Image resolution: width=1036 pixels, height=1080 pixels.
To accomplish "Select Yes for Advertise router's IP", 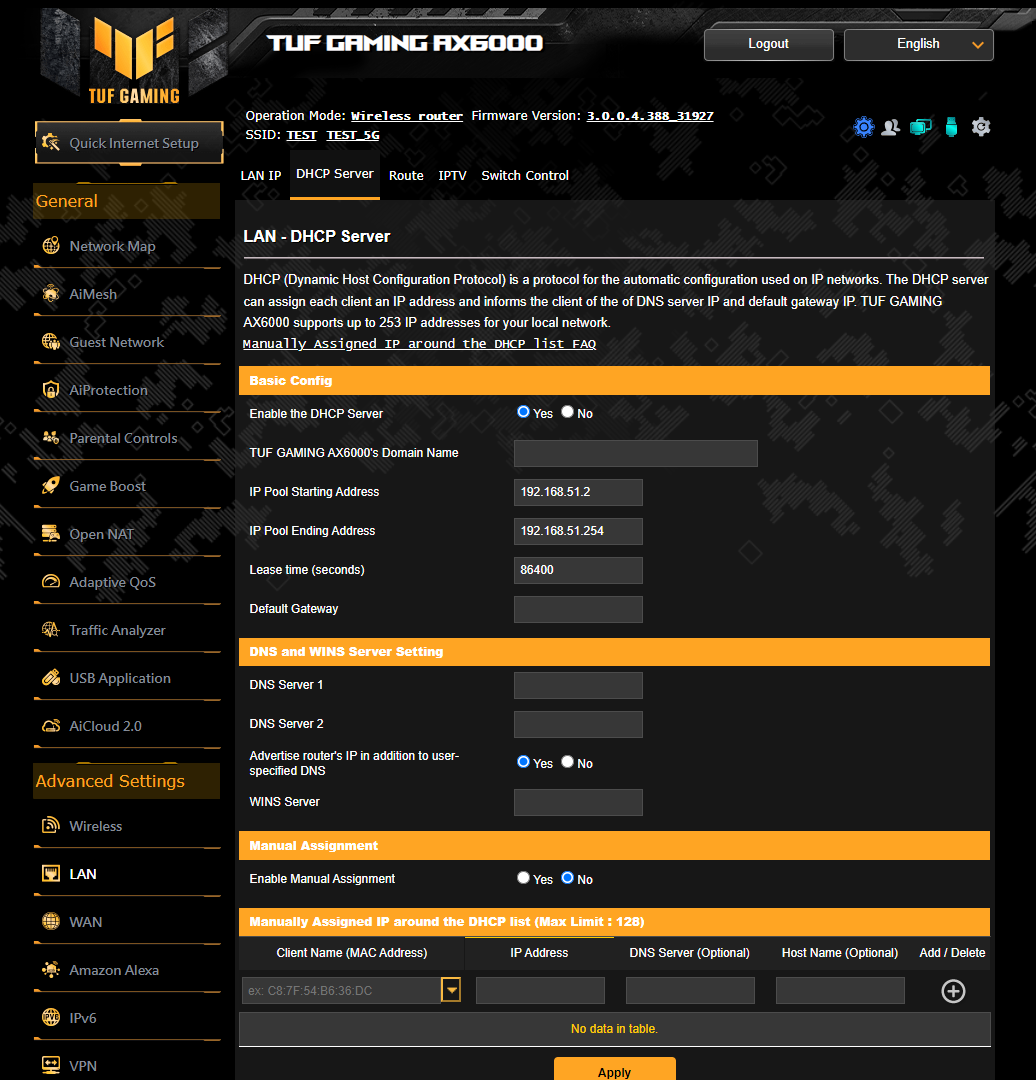I will (x=524, y=762).
